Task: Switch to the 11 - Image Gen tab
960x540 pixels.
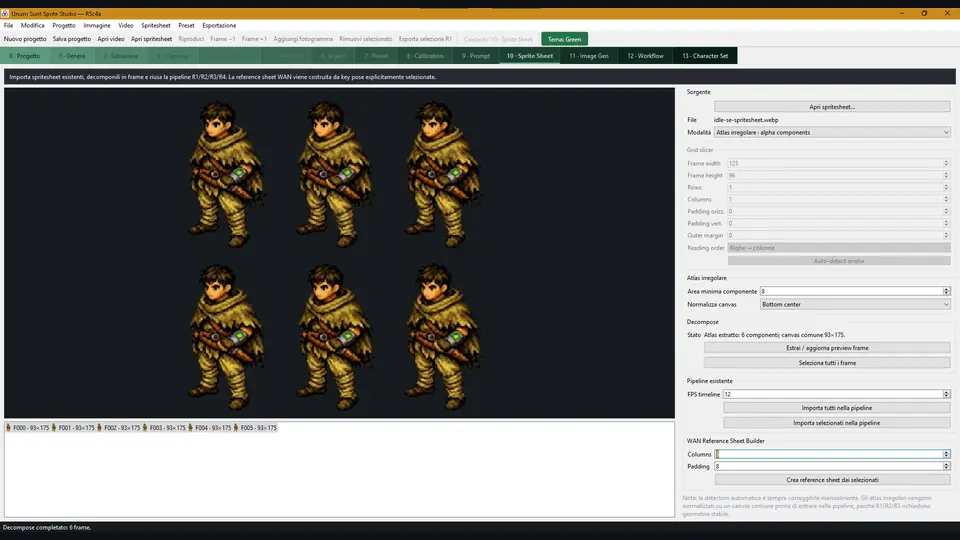Action: point(588,56)
